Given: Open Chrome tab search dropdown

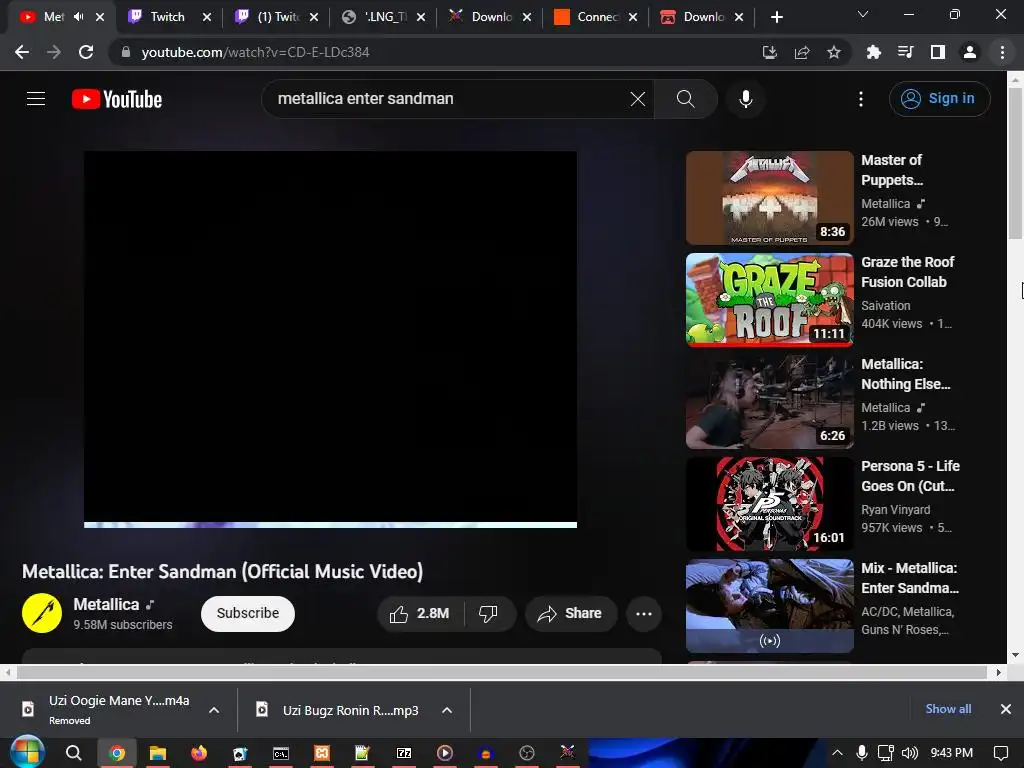Looking at the screenshot, I should click(863, 14).
